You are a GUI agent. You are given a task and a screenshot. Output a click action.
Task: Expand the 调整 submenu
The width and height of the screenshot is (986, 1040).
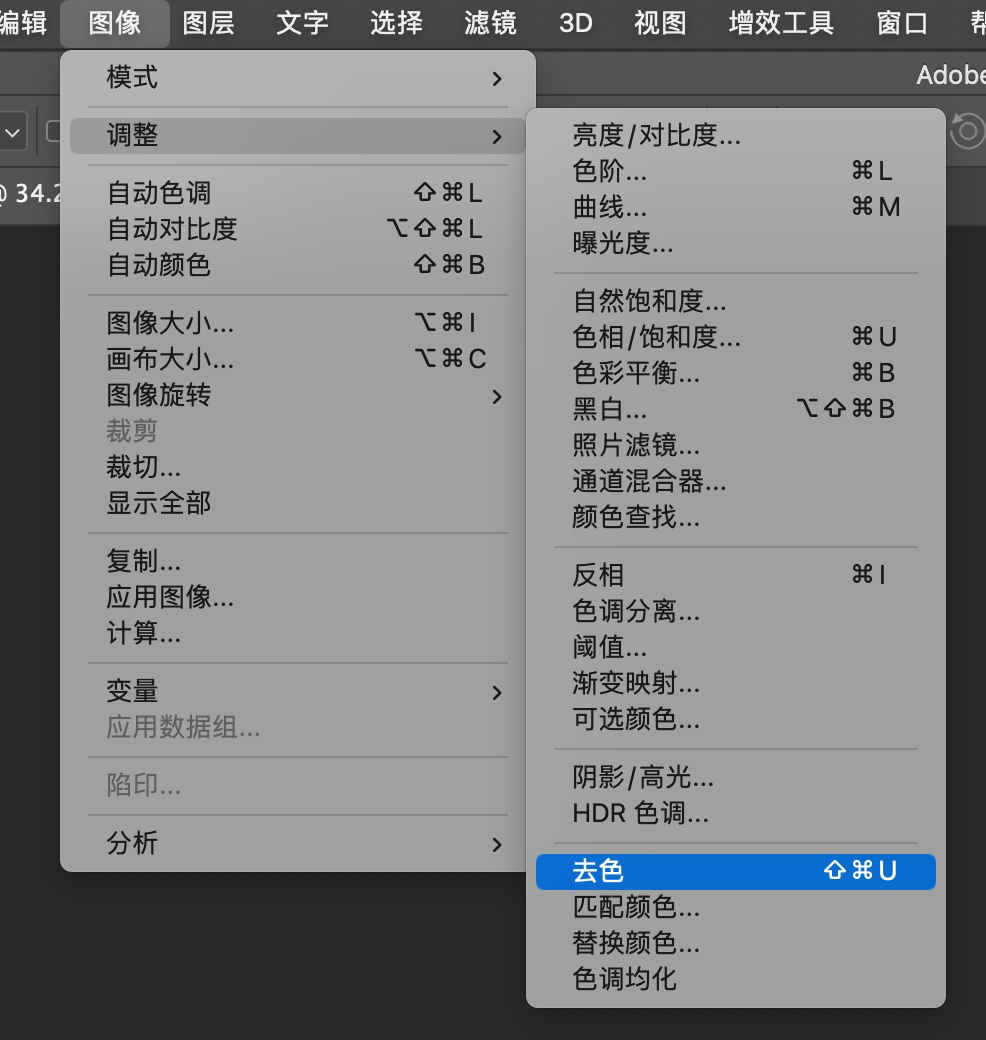[x=298, y=136]
